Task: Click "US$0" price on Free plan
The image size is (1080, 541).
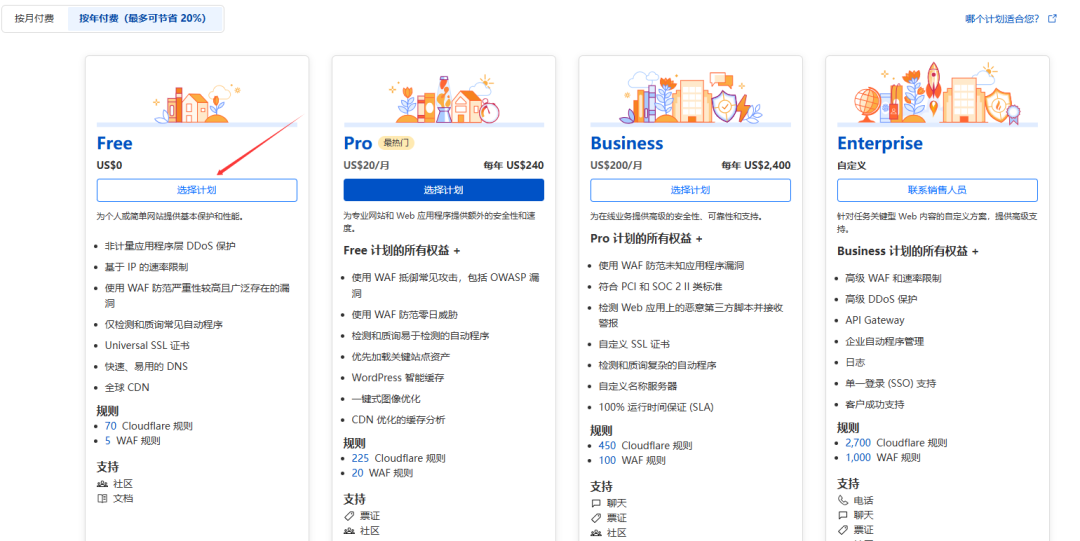Action: pos(109,165)
